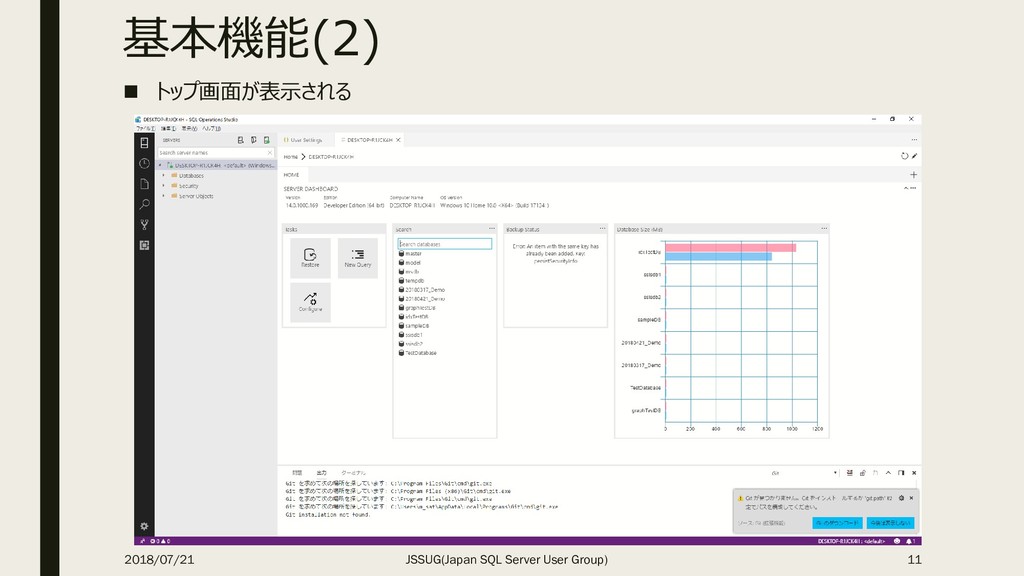The image size is (1024, 576).
Task: Open Task History clock icon in sidebar
Action: coord(144,163)
